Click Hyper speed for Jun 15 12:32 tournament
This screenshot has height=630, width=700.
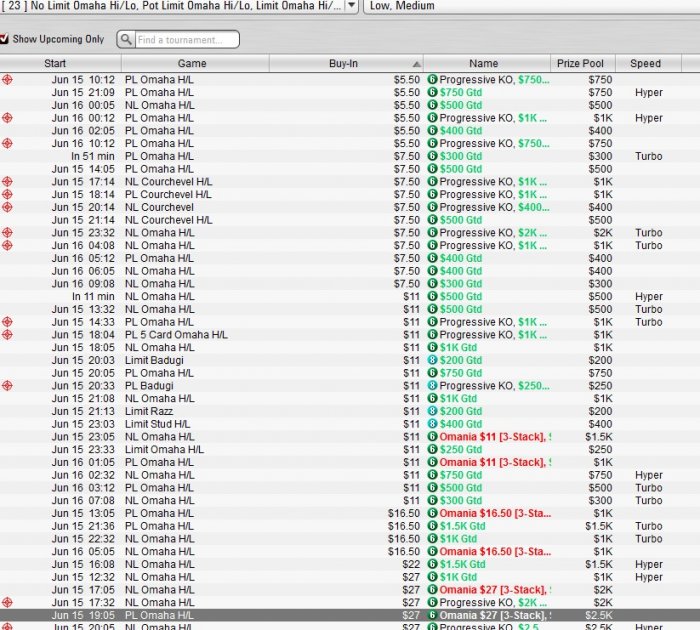(x=649, y=577)
